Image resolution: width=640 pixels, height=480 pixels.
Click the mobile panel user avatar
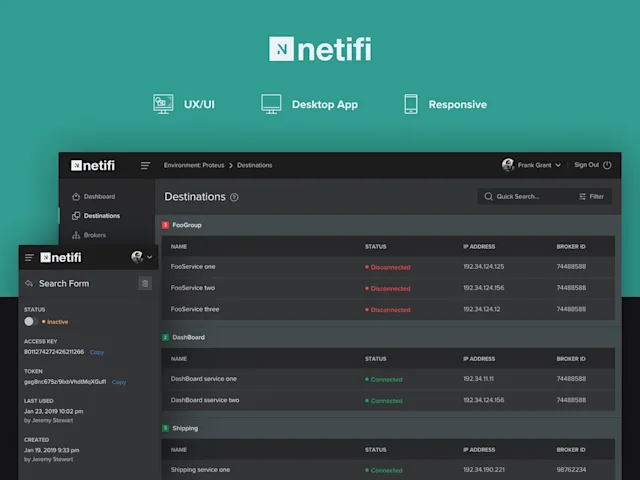point(137,257)
